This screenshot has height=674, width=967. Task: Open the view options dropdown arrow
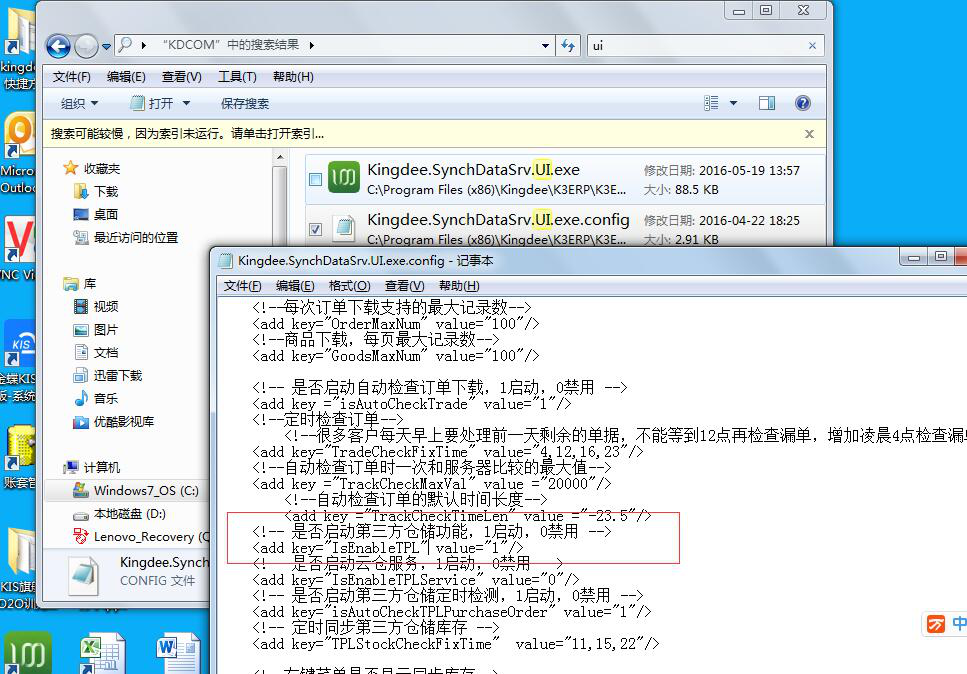[x=733, y=103]
